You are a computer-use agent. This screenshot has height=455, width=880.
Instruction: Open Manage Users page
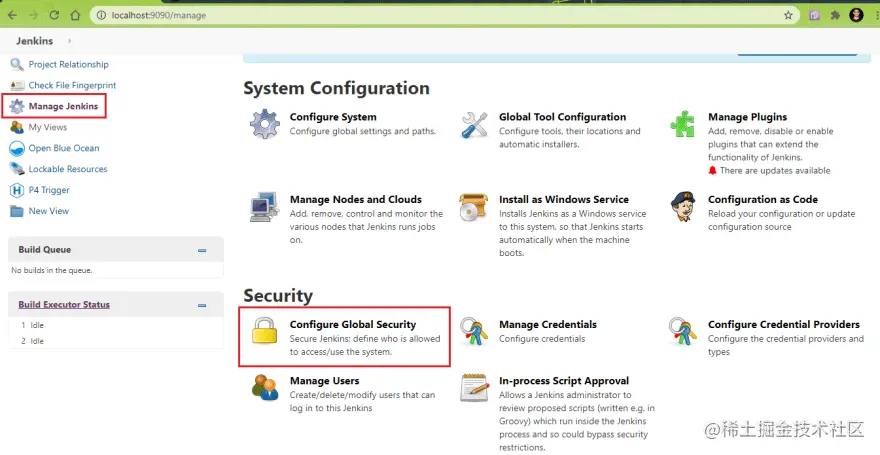[324, 380]
